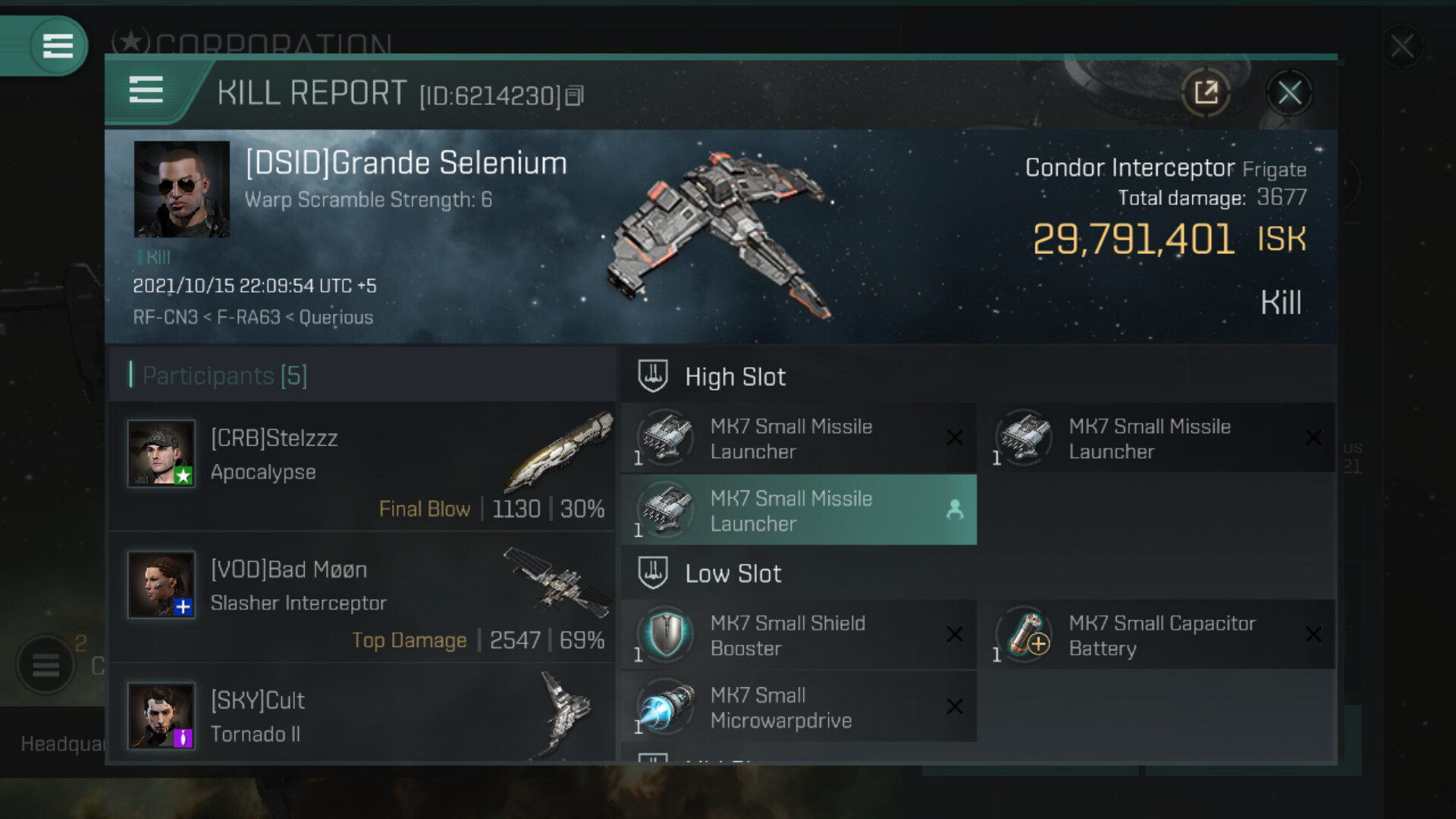
Task: Open the kill report menu icon
Action: 146,90
